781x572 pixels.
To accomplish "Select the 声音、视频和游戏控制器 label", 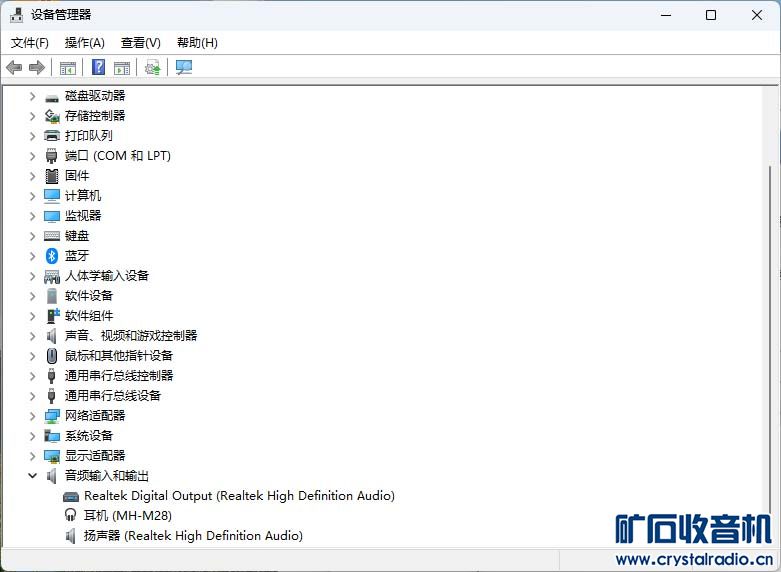I will [x=131, y=336].
